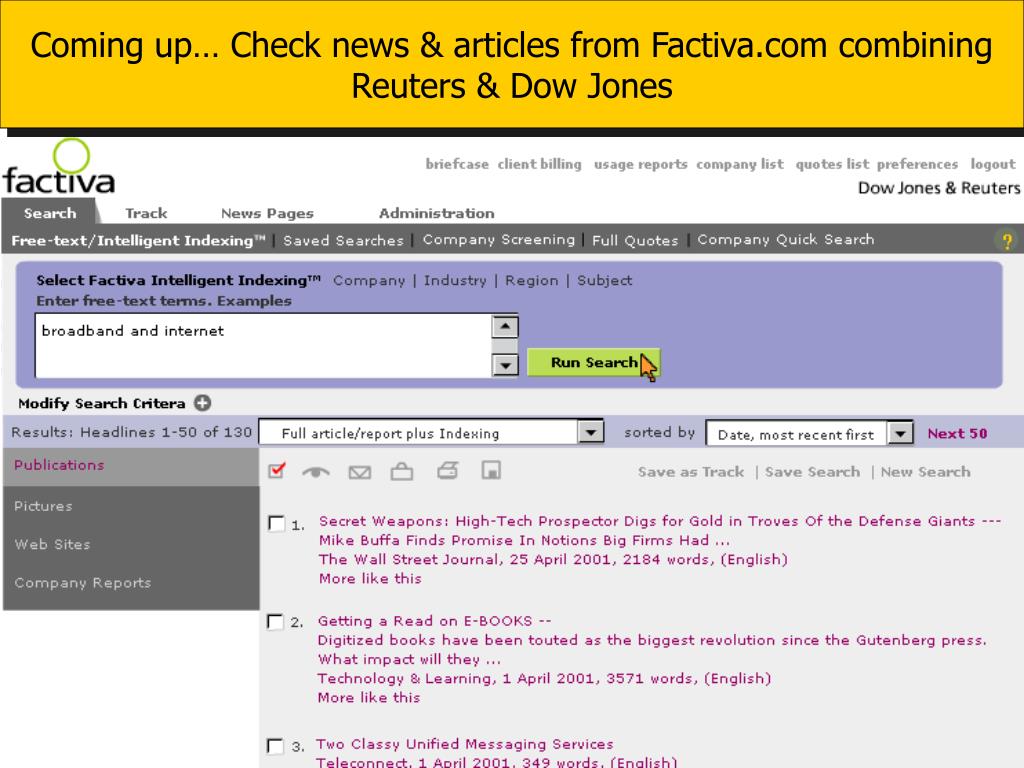The width and height of the screenshot is (1024, 768).
Task: Check the box for result 2 E-BOOKS
Action: click(276, 622)
